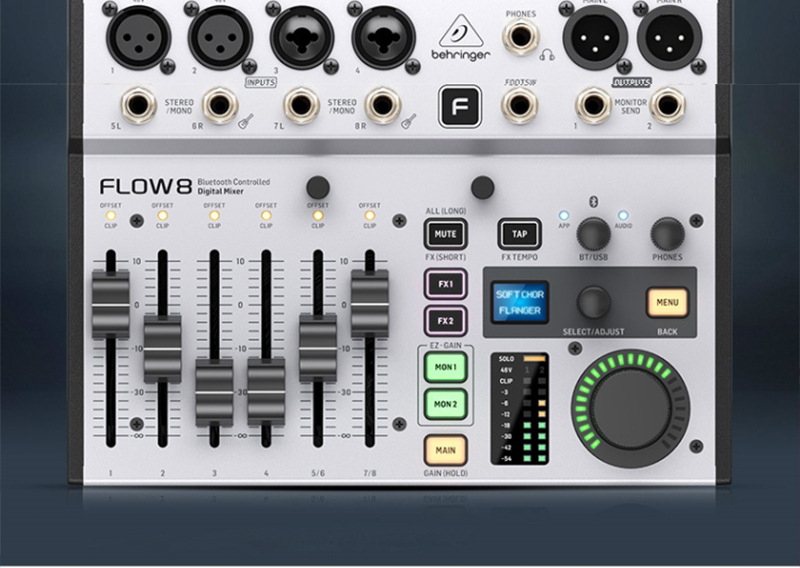The image size is (800, 568).
Task: Click the MAIN L XLR output
Action: click(x=595, y=38)
